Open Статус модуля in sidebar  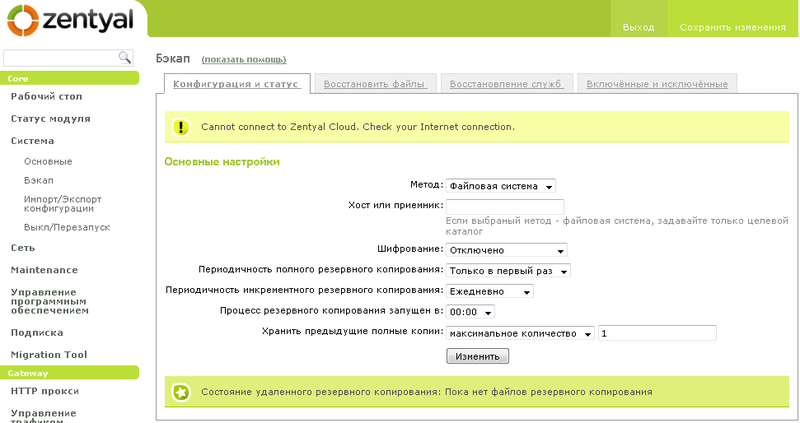click(x=51, y=119)
